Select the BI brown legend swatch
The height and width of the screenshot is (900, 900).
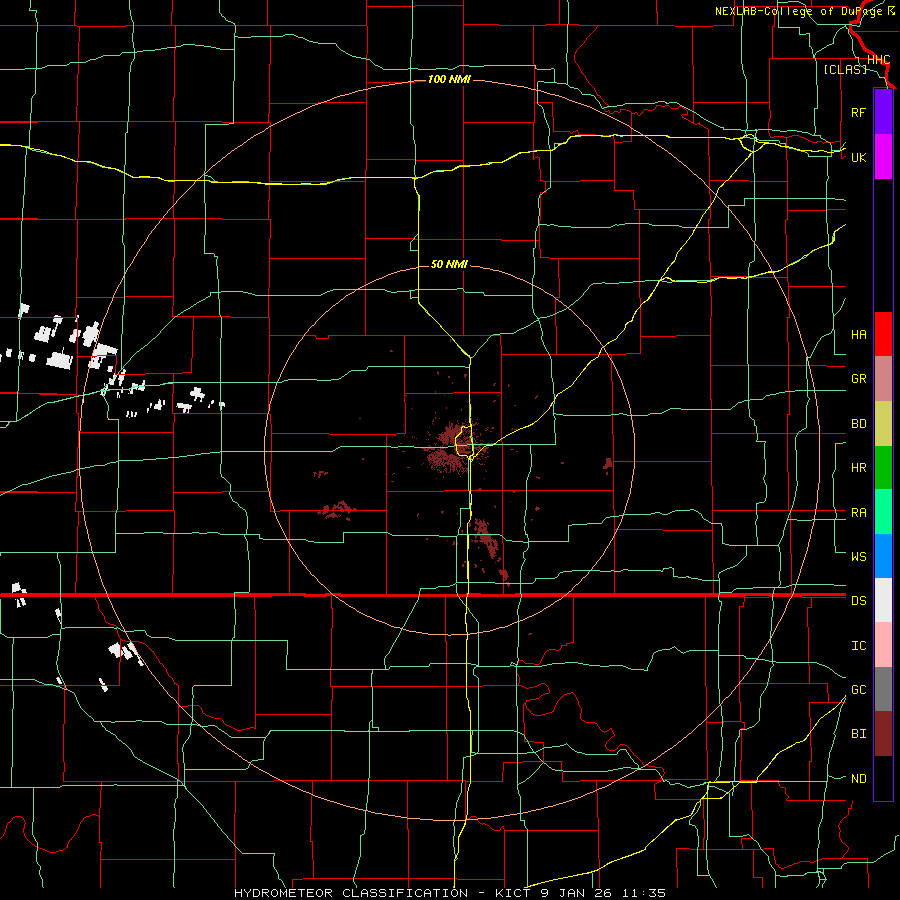click(883, 734)
